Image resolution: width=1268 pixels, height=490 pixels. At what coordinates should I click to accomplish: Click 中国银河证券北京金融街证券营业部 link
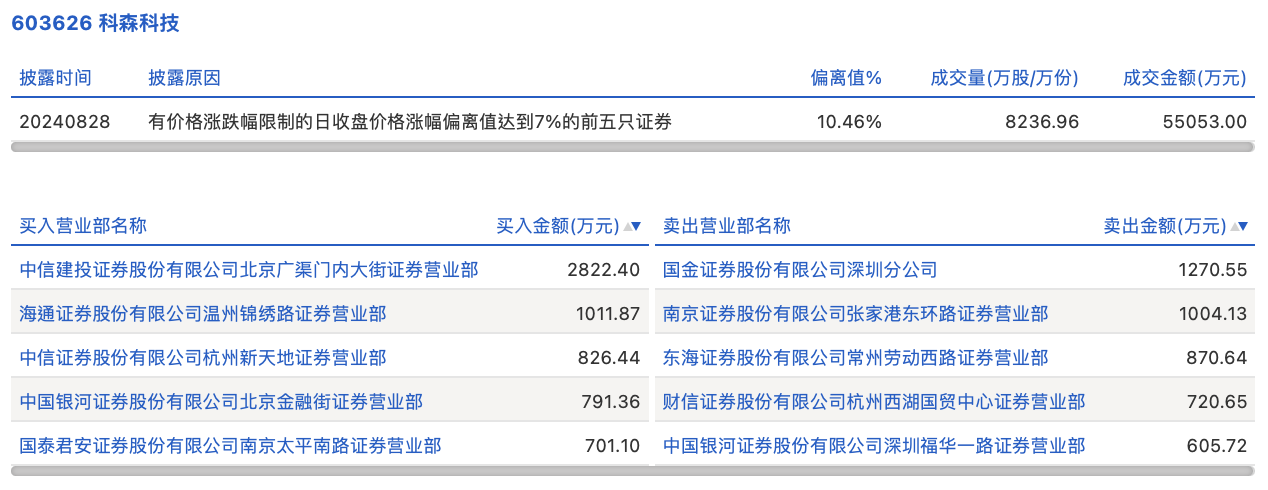(221, 402)
